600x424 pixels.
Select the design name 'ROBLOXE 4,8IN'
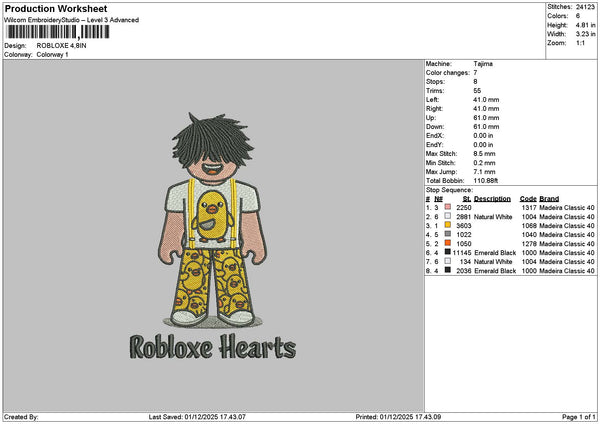62,46
